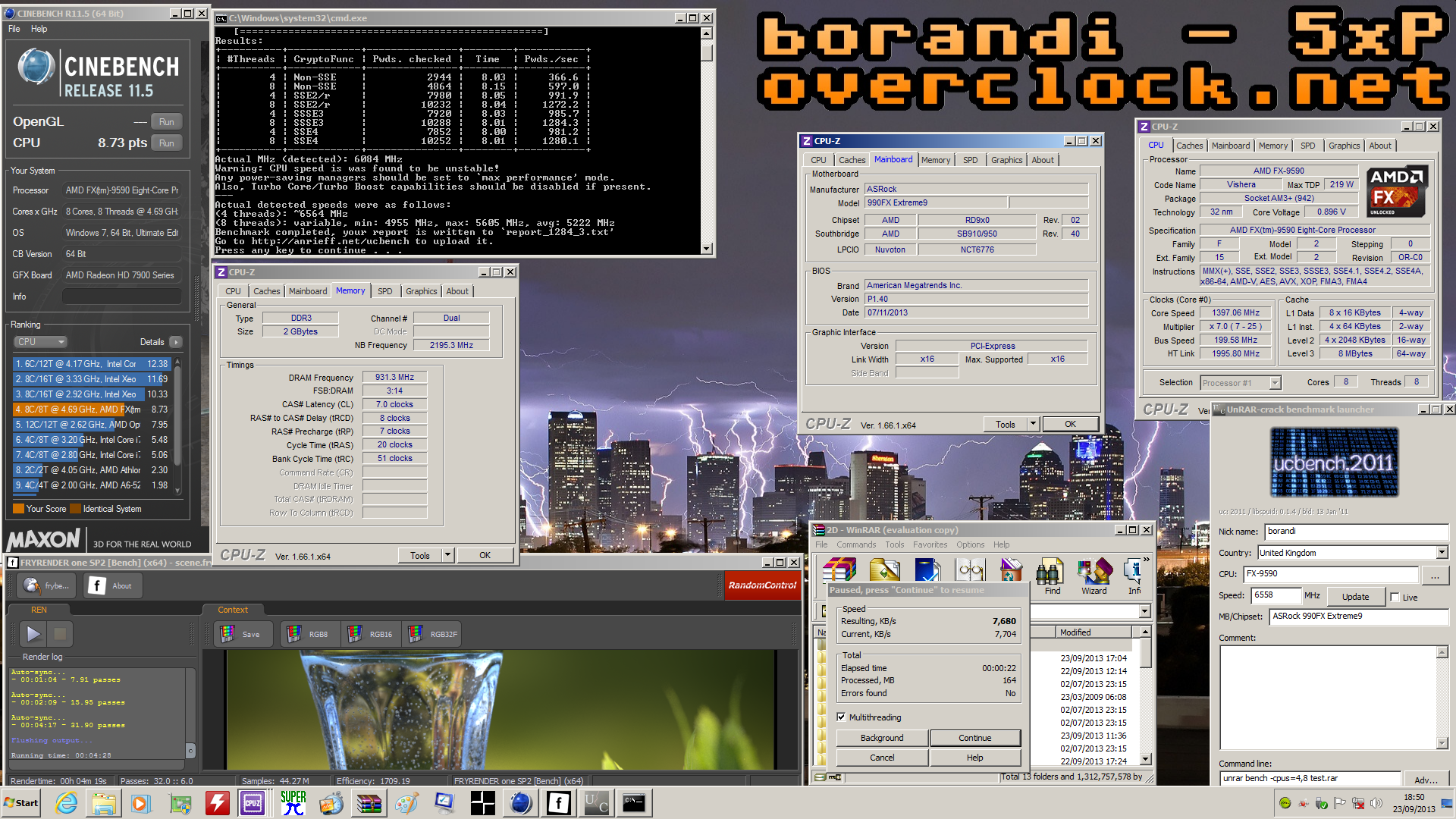Open WinRAR taskbar icon

[369, 803]
